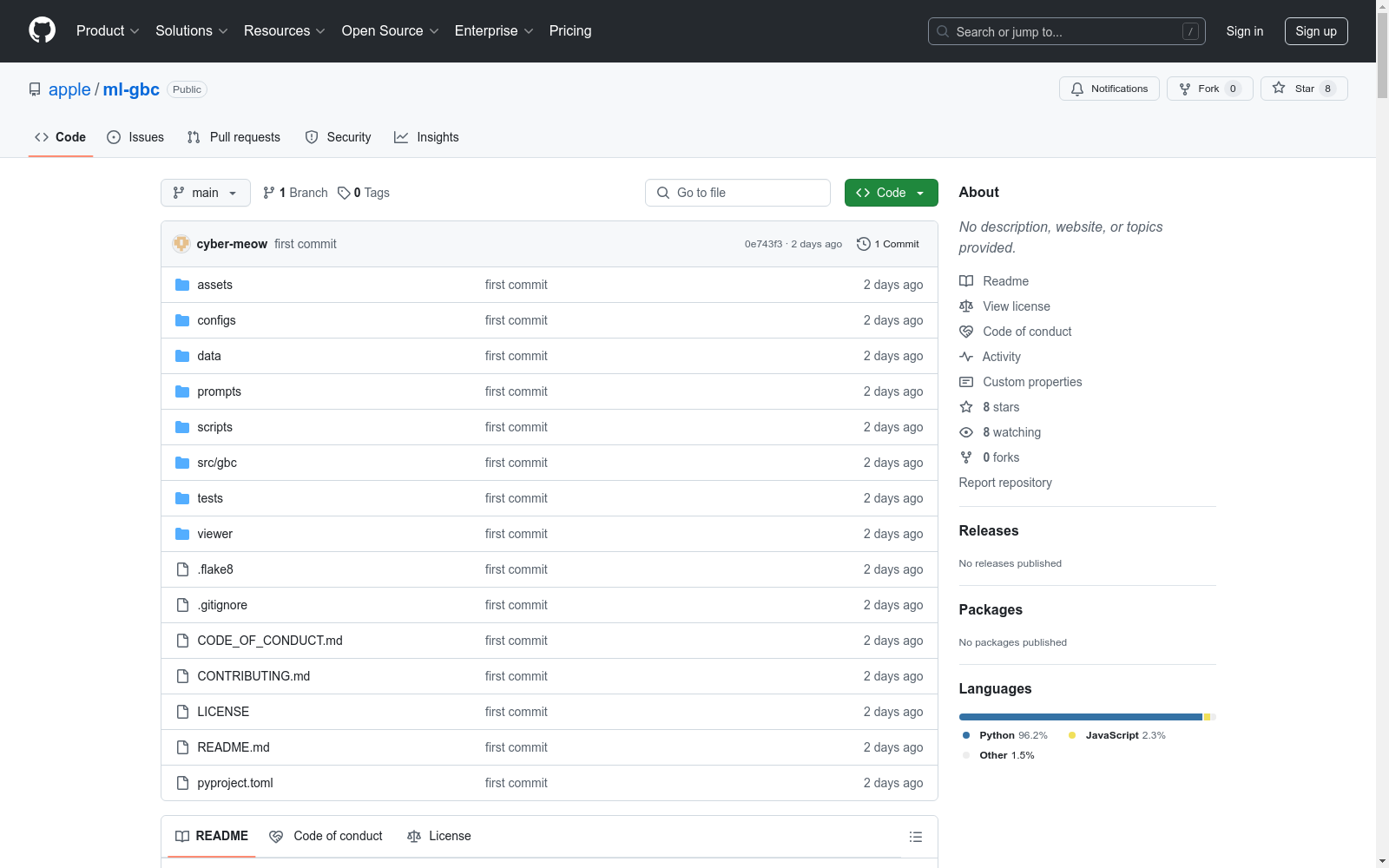The width and height of the screenshot is (1389, 868).
Task: Click the cyber-meow author name
Action: tap(232, 244)
